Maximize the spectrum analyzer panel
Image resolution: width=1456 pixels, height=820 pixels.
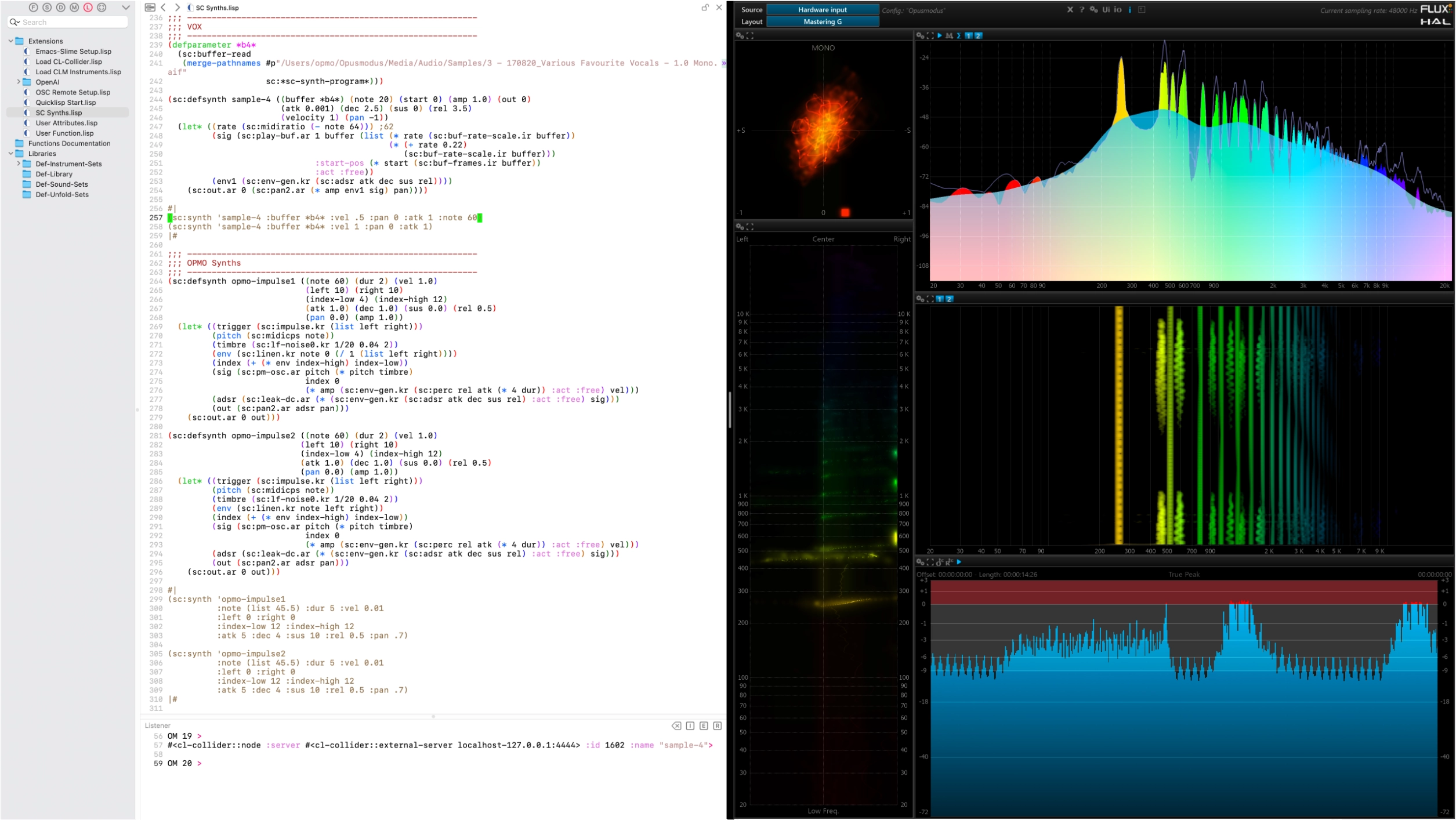[930, 36]
